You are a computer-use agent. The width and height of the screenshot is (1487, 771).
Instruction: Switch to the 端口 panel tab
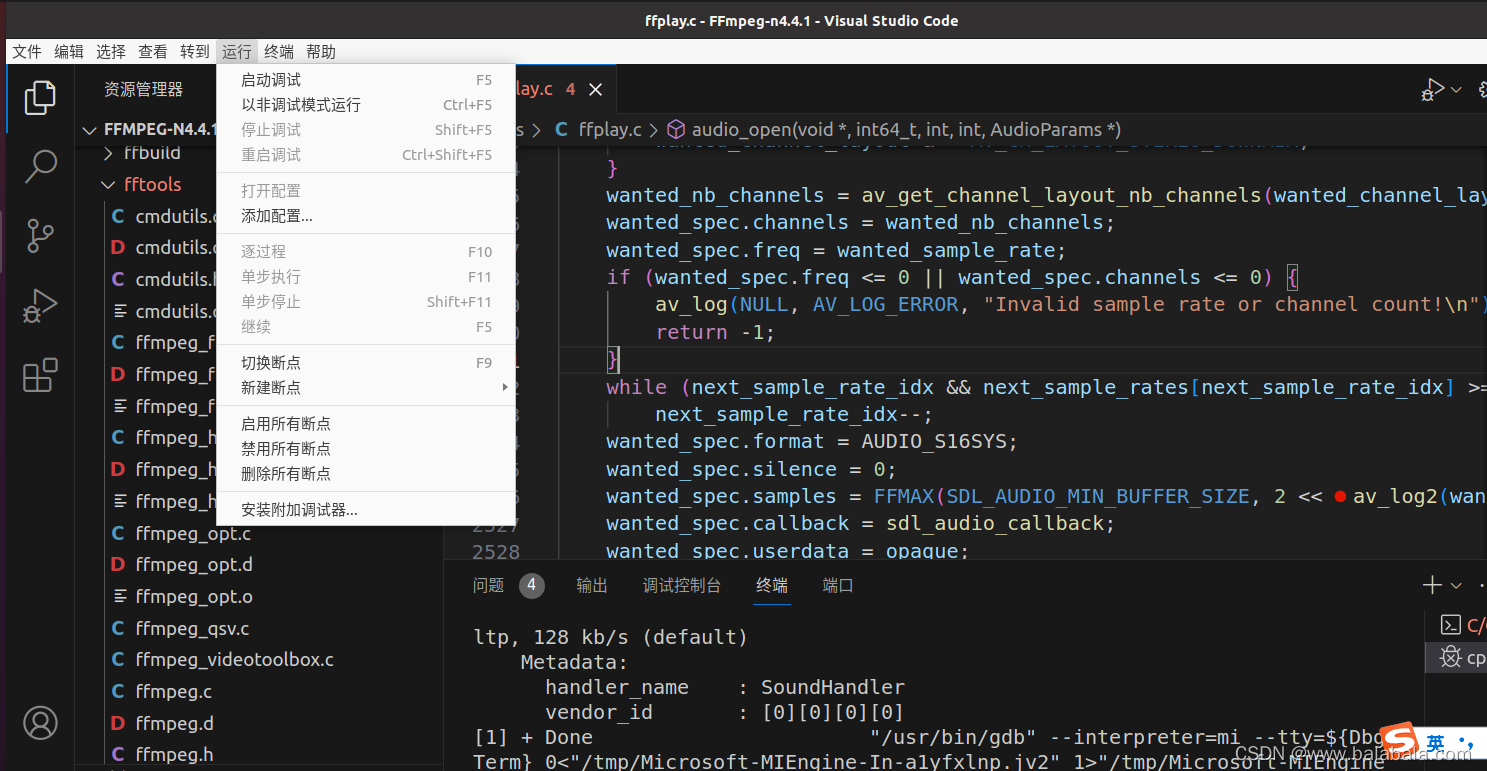[838, 585]
